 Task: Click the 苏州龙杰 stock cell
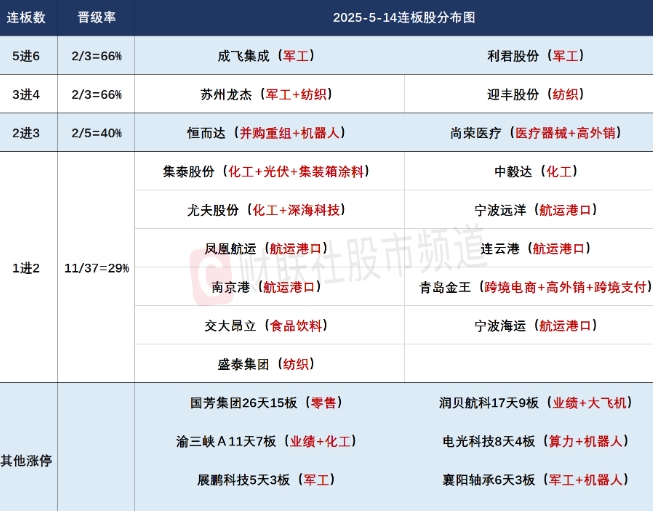[267, 95]
